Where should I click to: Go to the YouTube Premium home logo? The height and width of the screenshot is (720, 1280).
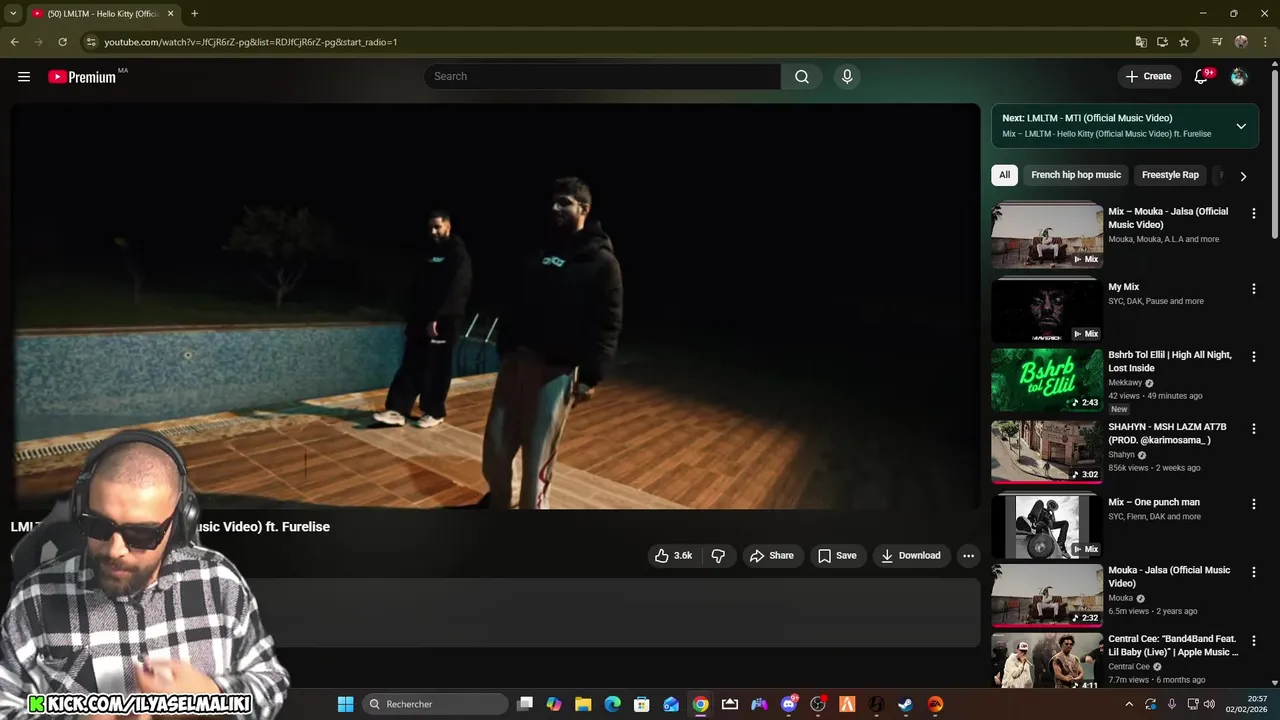pos(82,77)
